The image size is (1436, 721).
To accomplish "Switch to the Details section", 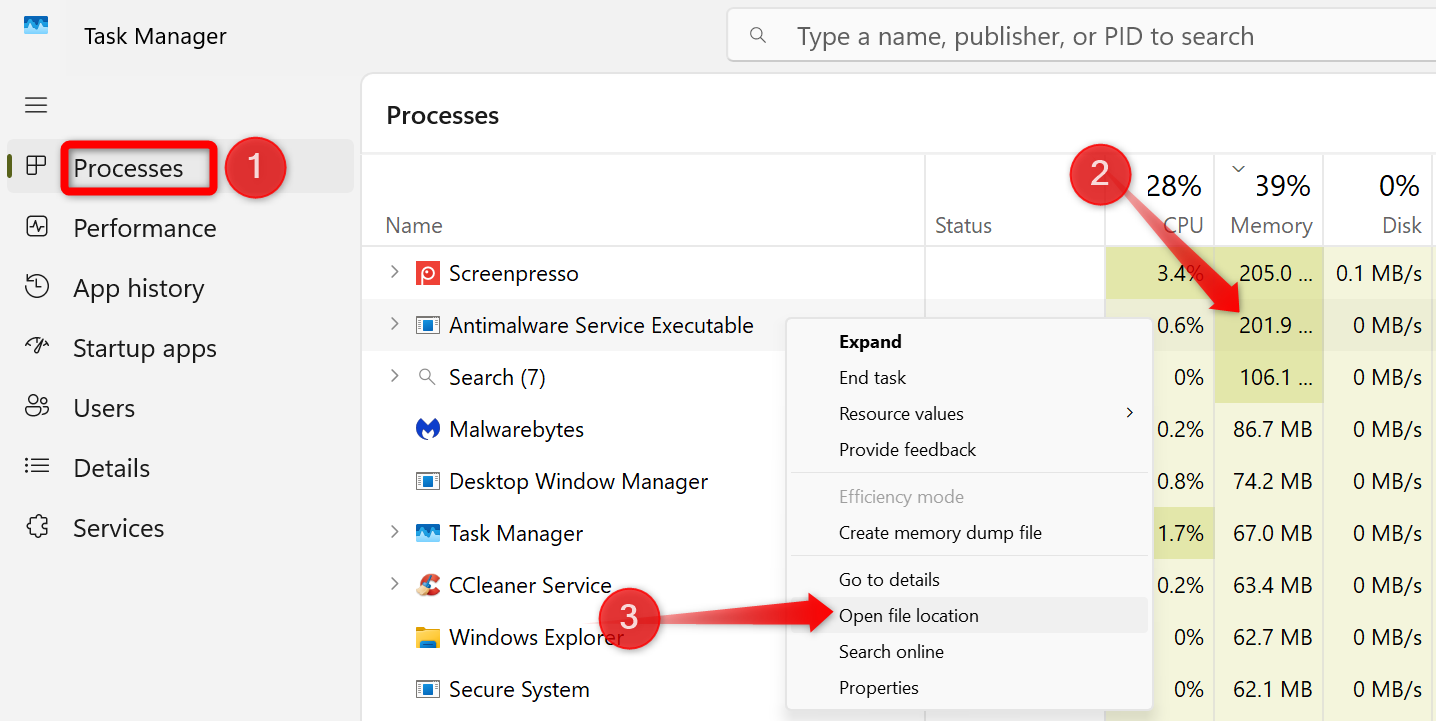I will 110,467.
